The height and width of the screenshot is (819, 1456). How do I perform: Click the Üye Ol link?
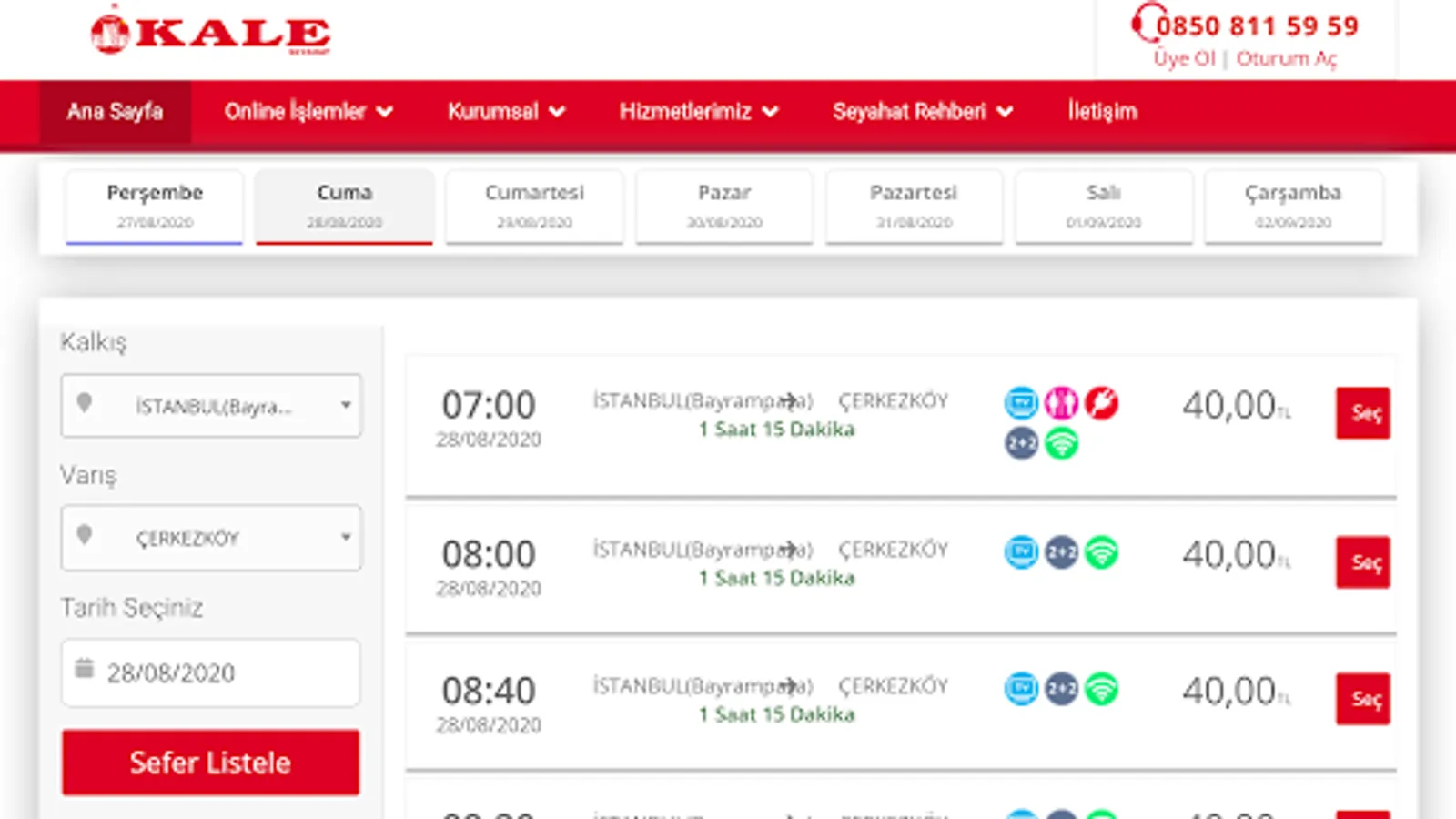1184,58
